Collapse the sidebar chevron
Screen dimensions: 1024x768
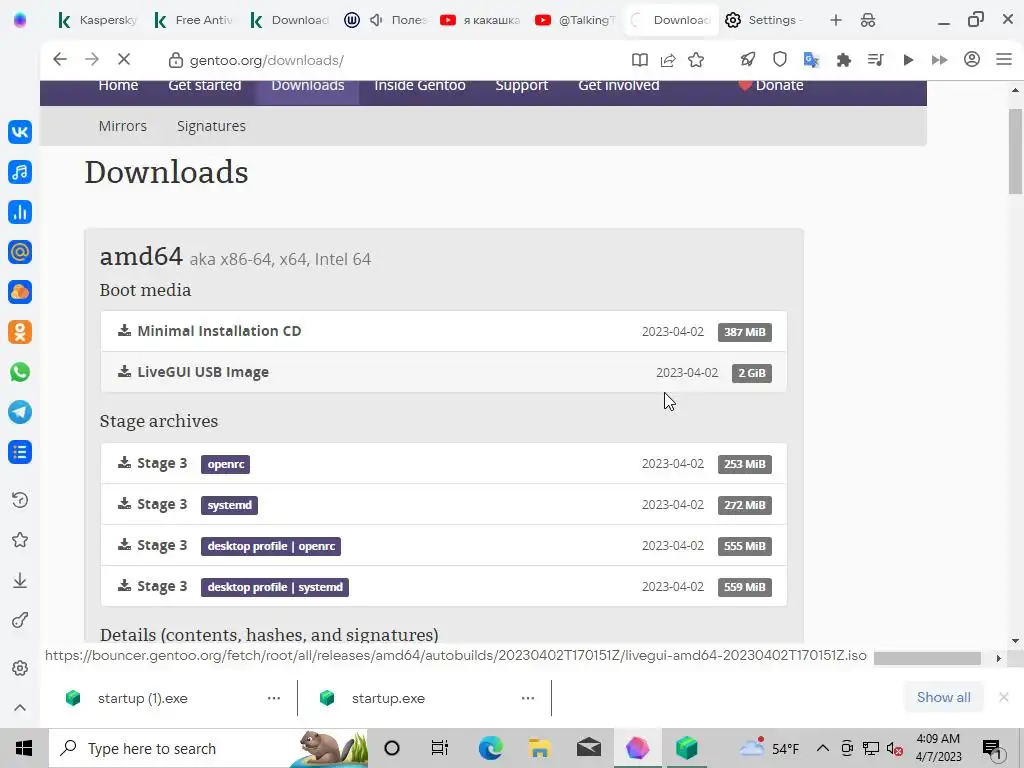tap(20, 708)
